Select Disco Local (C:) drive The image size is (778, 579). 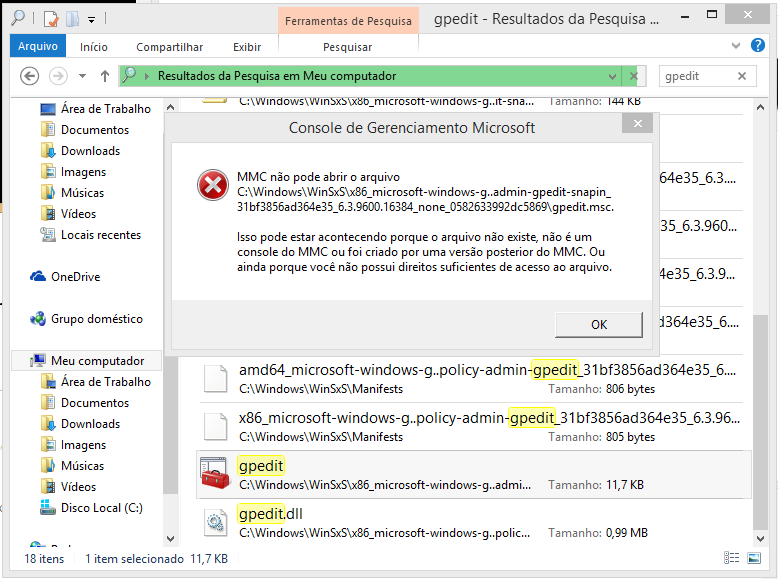coord(102,508)
